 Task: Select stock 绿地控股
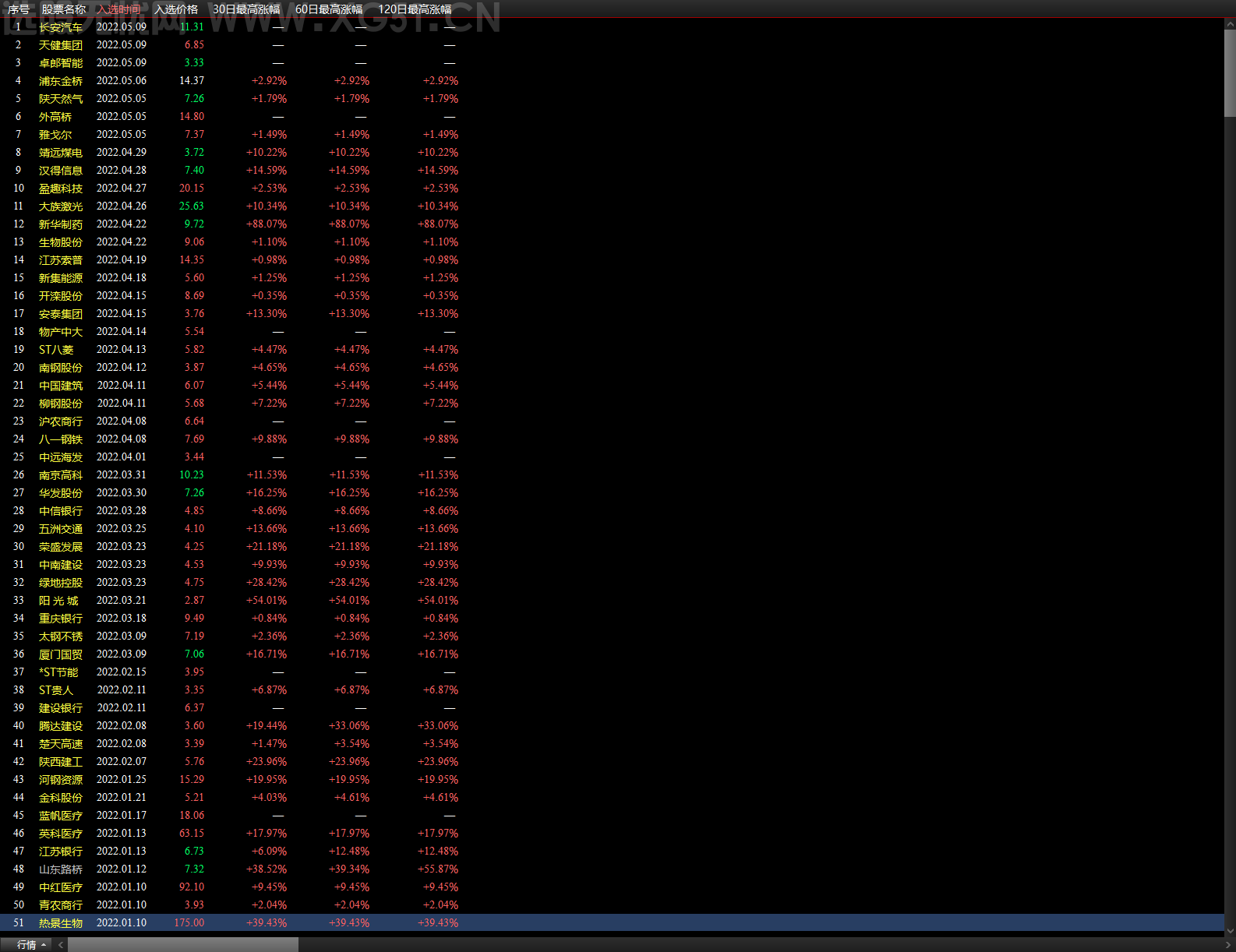[x=61, y=583]
